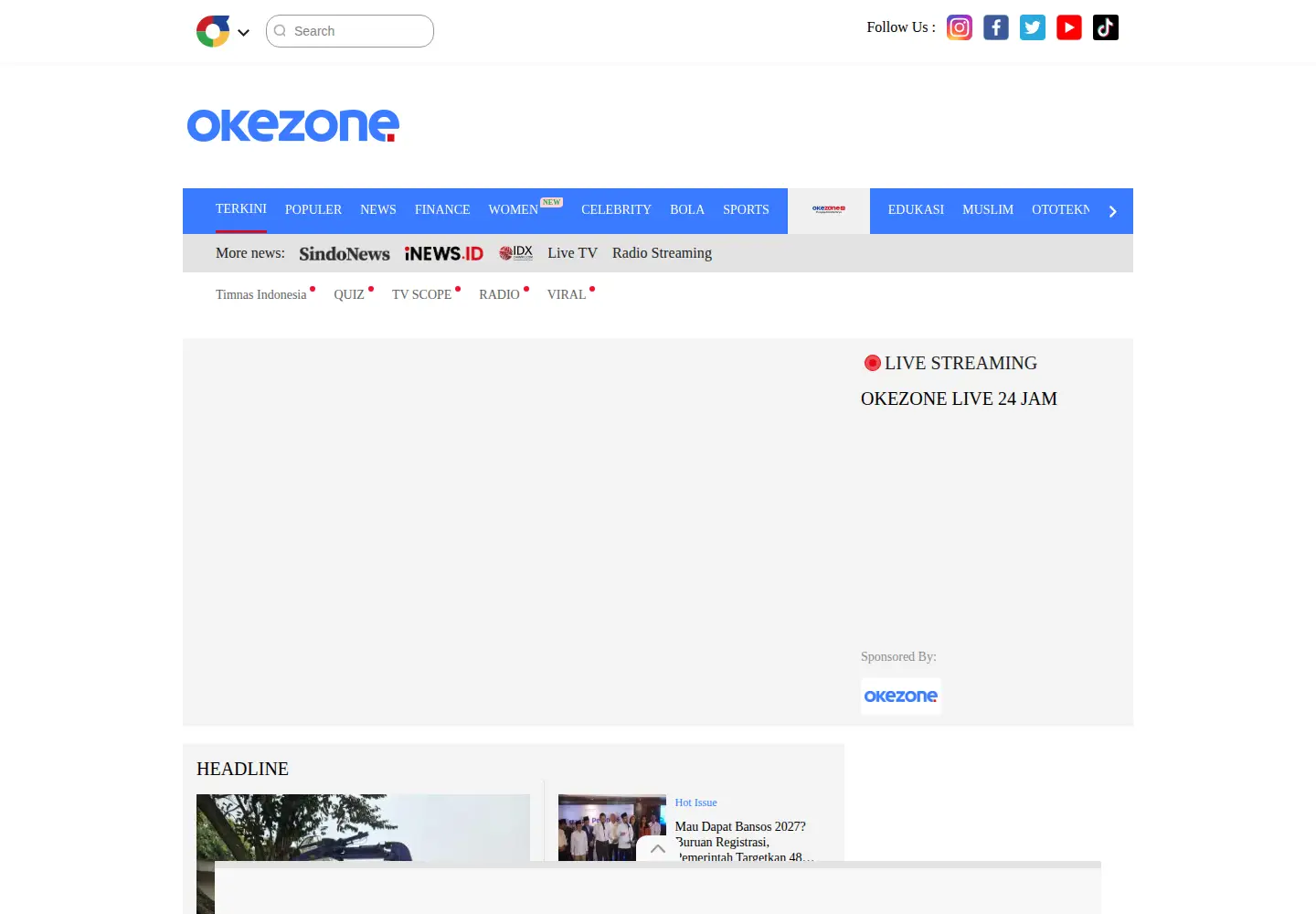Click the colorful MNC portal logo
This screenshot has width=1316, height=914.
pyautogui.click(x=213, y=31)
